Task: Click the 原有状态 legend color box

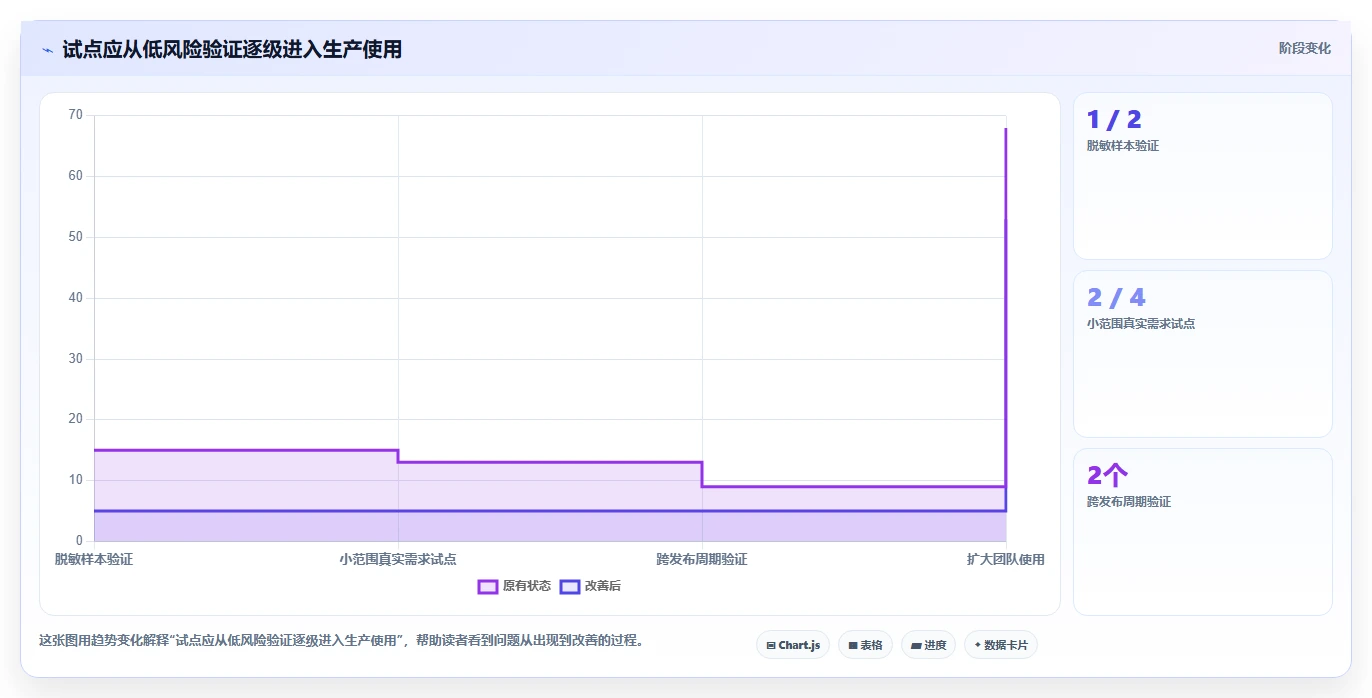Action: [x=488, y=586]
